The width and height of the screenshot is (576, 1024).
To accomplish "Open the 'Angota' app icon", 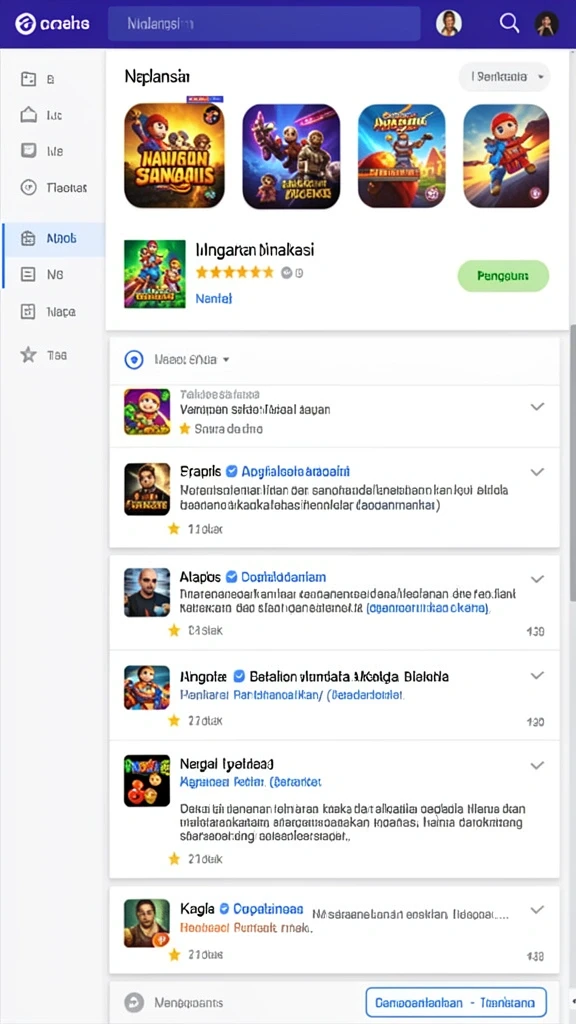I will (x=147, y=688).
